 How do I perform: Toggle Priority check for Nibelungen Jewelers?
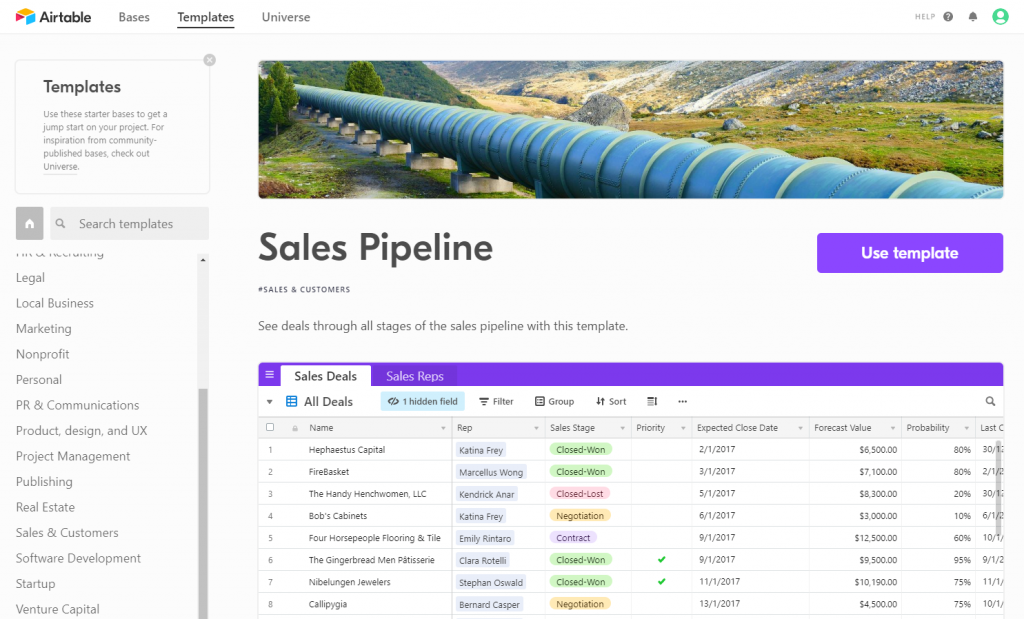coord(662,582)
